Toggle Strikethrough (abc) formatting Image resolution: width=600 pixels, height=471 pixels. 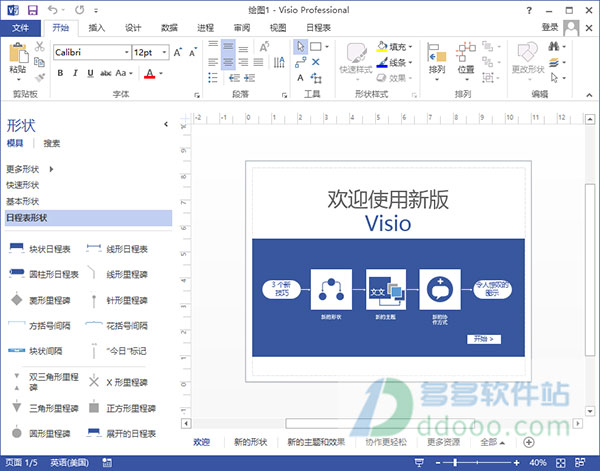click(106, 73)
